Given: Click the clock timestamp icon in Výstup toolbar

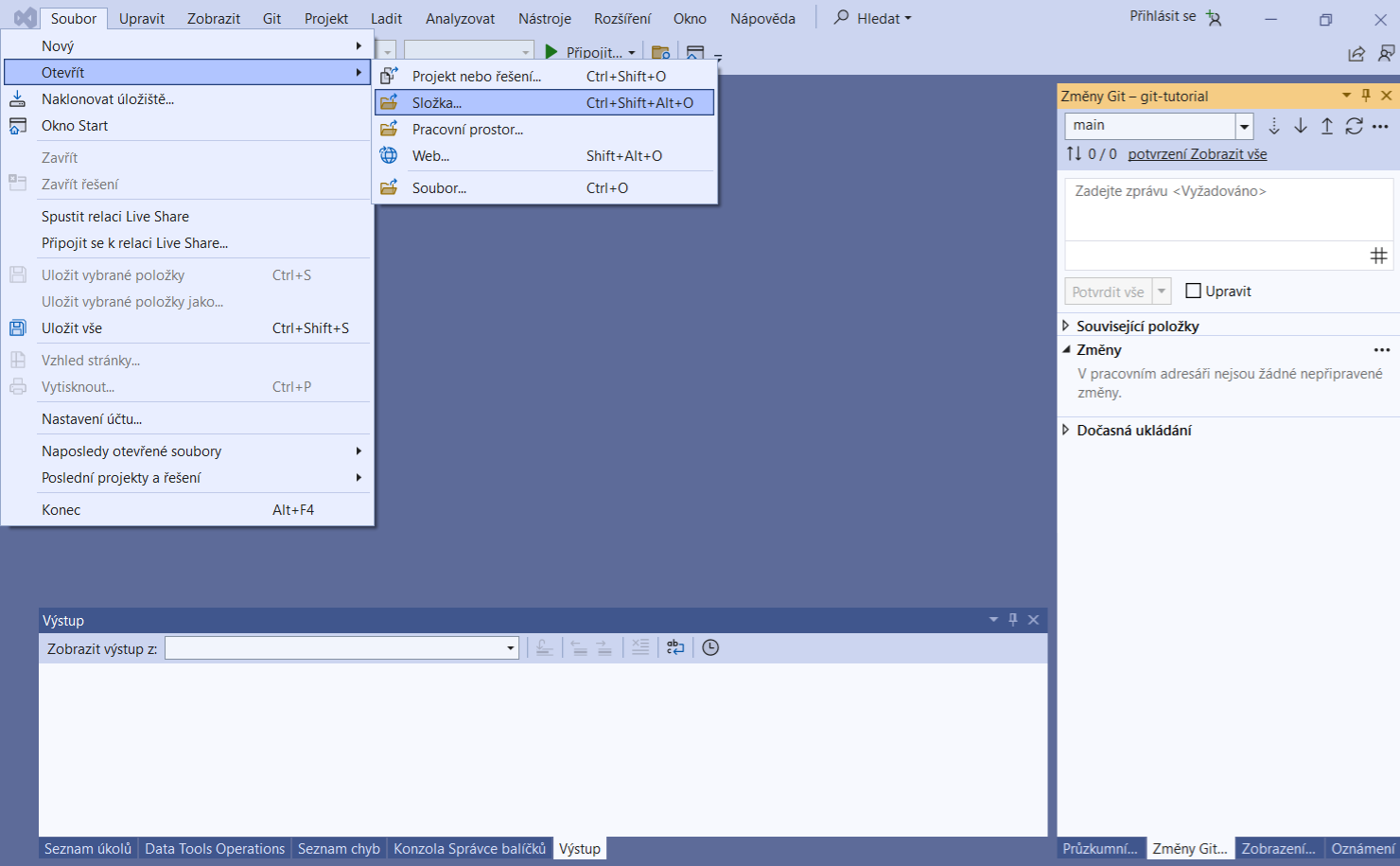Looking at the screenshot, I should point(710,647).
